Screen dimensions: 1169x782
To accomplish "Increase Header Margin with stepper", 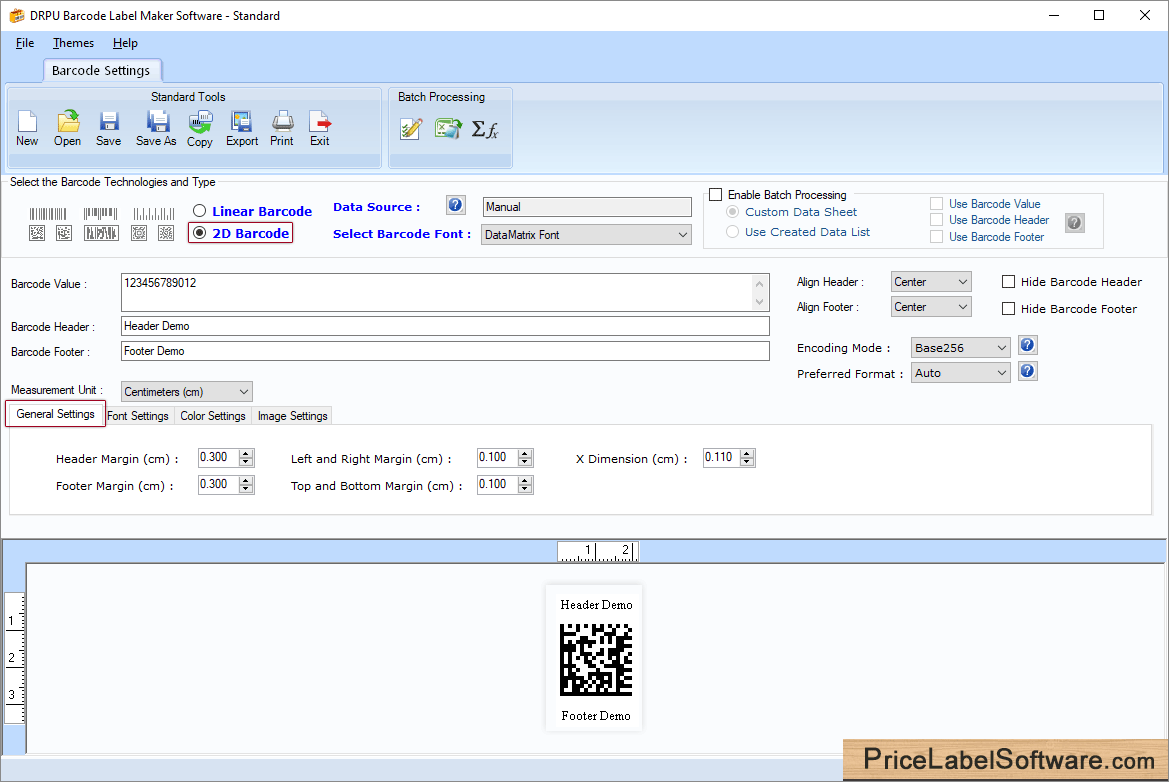I will (x=246, y=453).
